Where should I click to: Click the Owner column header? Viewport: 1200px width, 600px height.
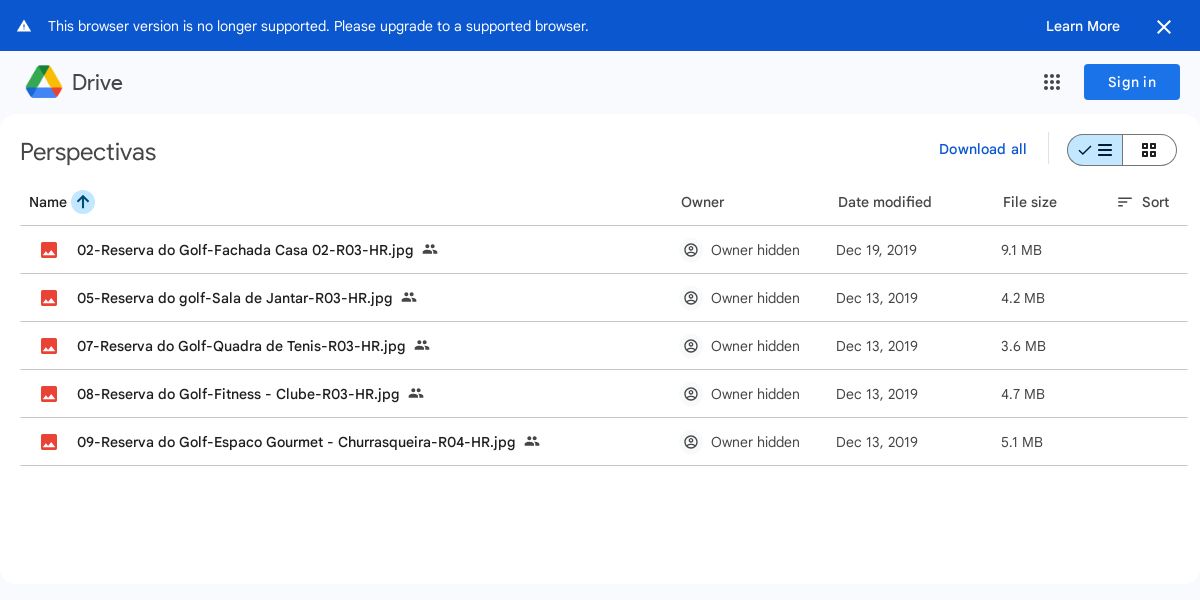(x=702, y=202)
